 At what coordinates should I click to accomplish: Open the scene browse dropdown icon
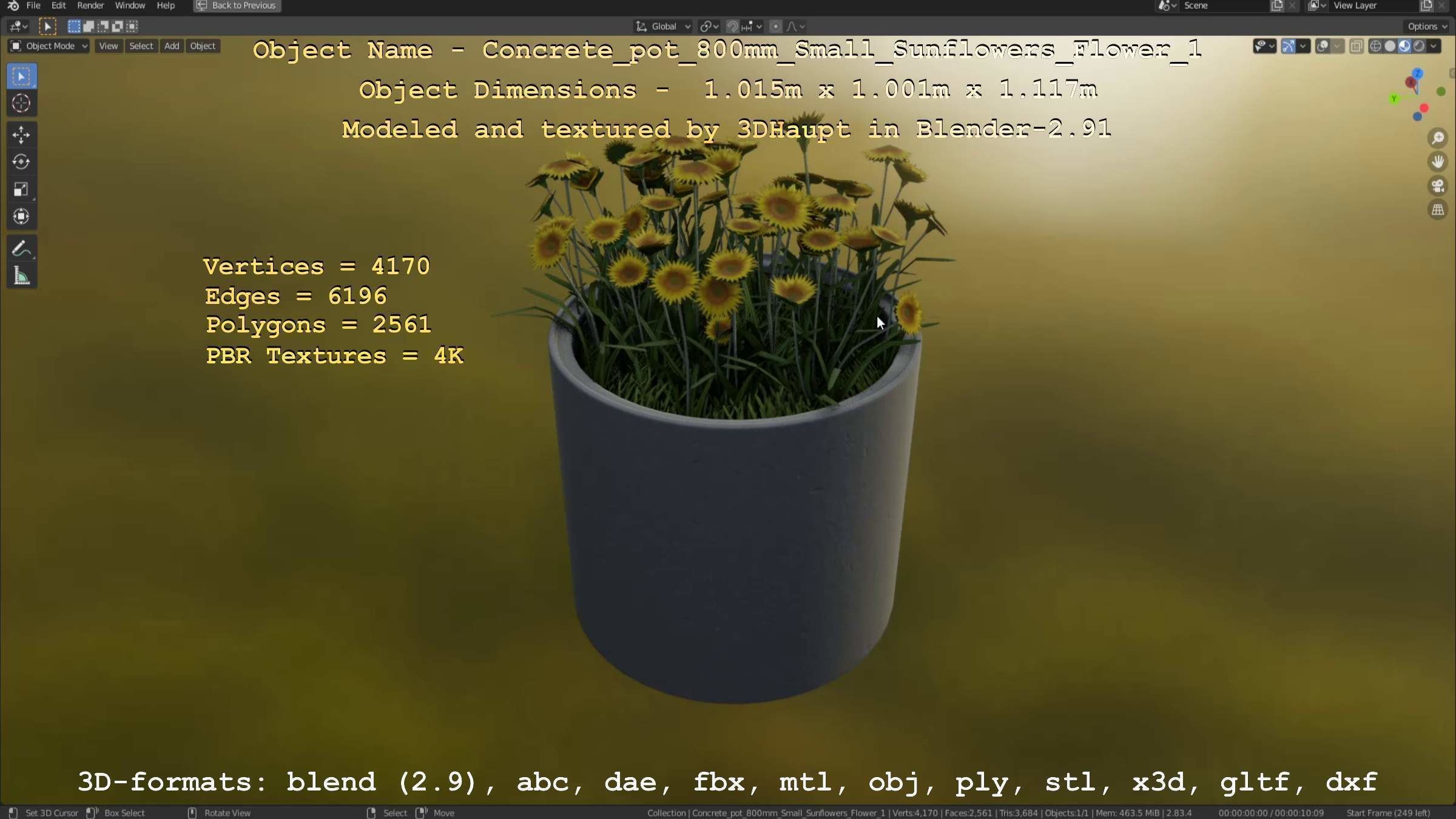pos(1167,5)
